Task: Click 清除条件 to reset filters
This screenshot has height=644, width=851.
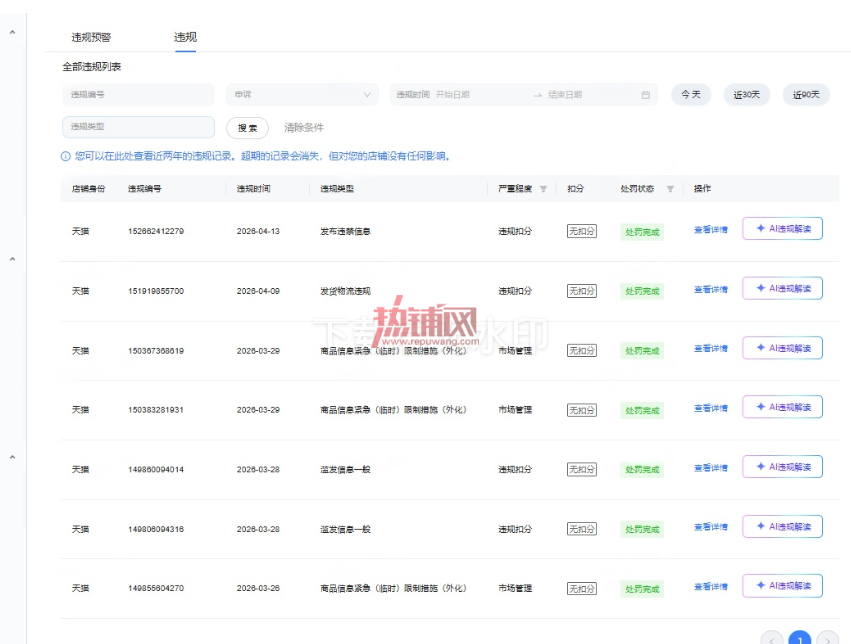Action: coord(304,127)
